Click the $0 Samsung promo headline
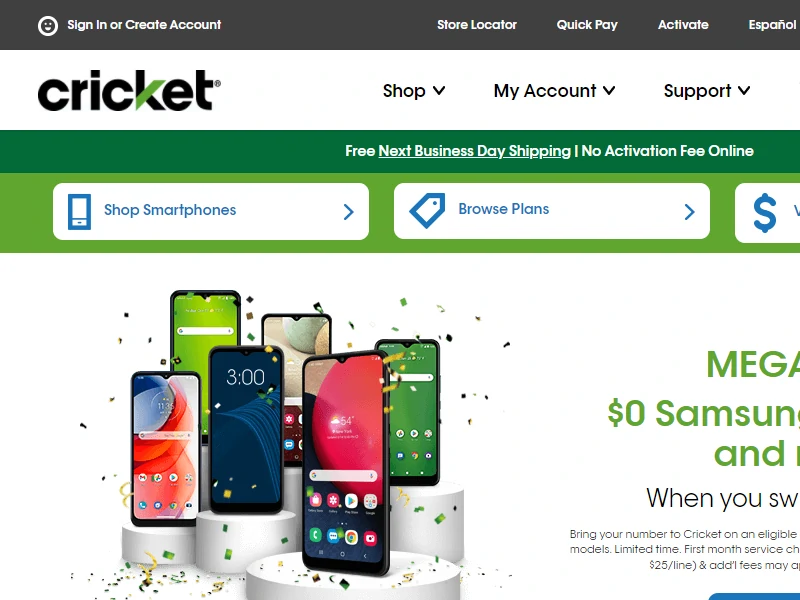The width and height of the screenshot is (800, 600). (x=704, y=413)
